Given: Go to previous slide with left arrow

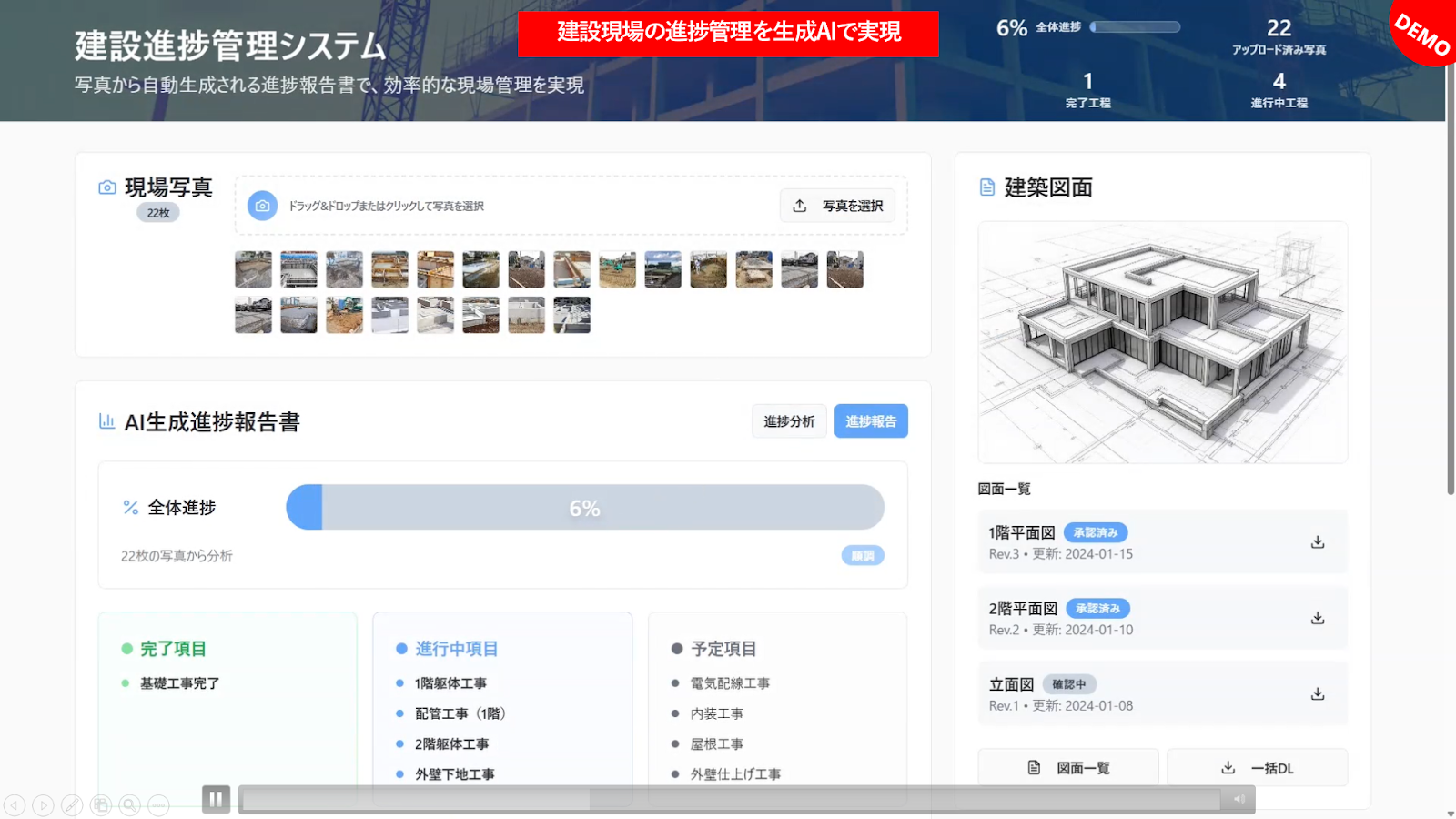Looking at the screenshot, I should pyautogui.click(x=15, y=805).
